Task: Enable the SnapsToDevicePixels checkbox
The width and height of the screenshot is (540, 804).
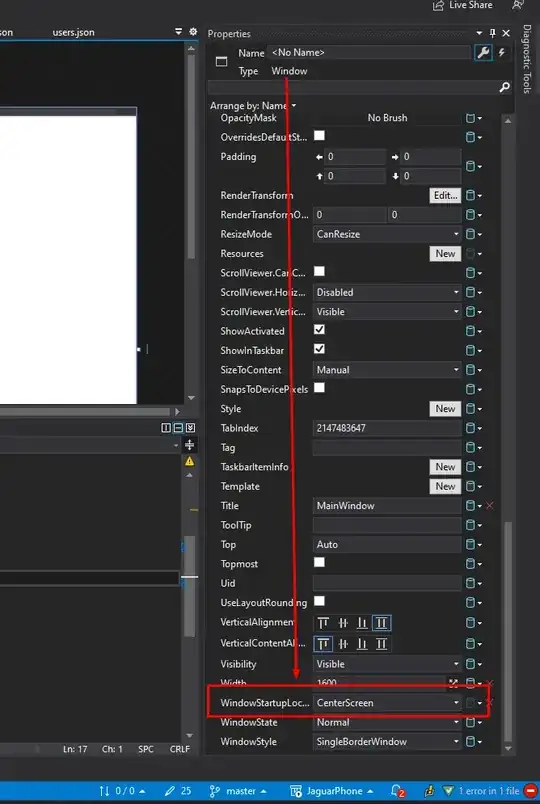Action: pos(319,388)
